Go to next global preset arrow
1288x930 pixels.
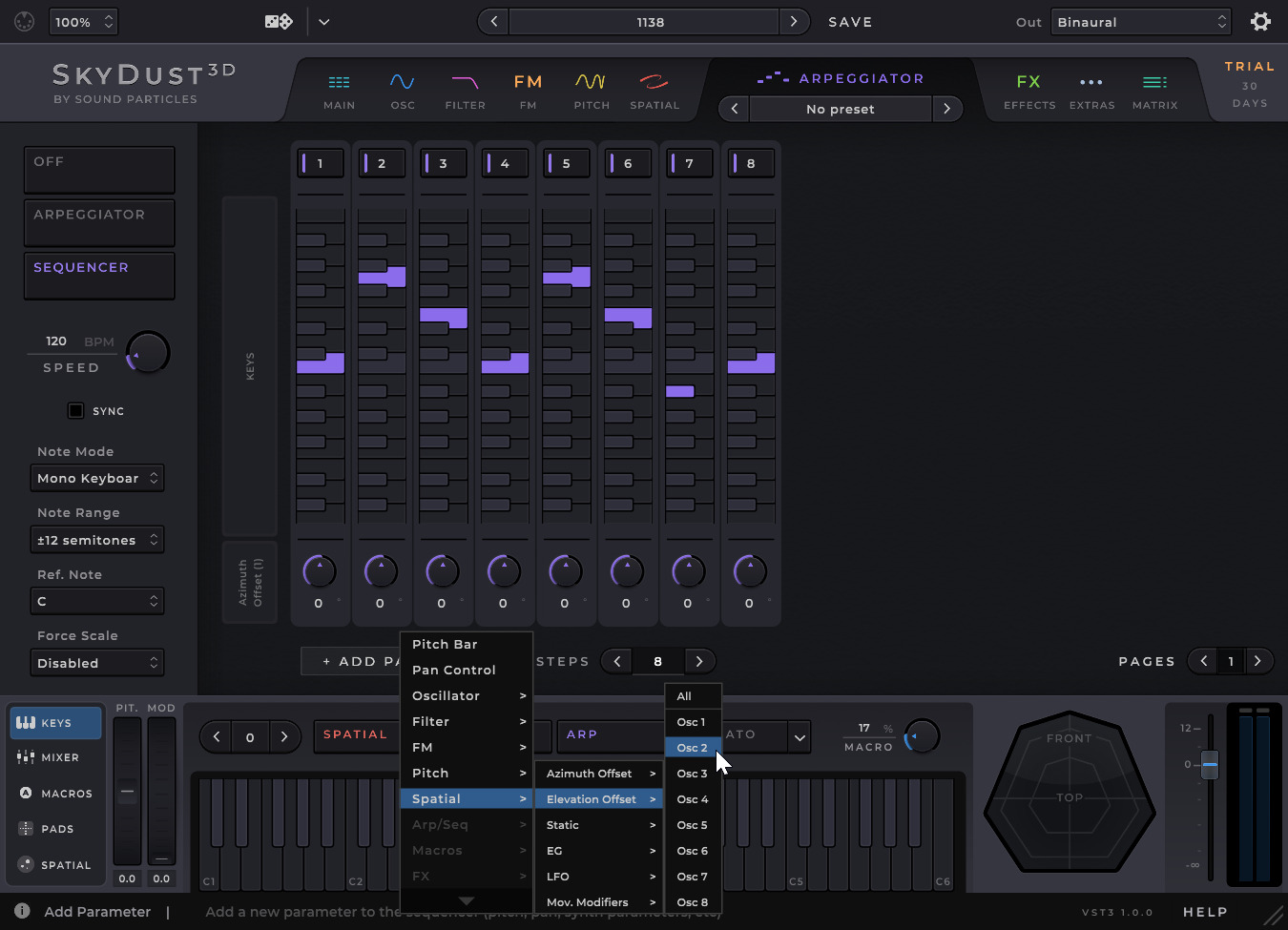[x=794, y=21]
